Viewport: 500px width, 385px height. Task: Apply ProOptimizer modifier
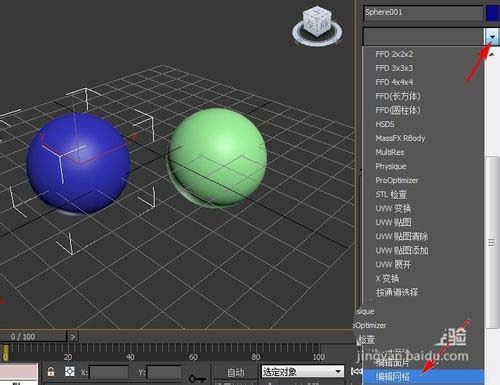[x=397, y=180]
